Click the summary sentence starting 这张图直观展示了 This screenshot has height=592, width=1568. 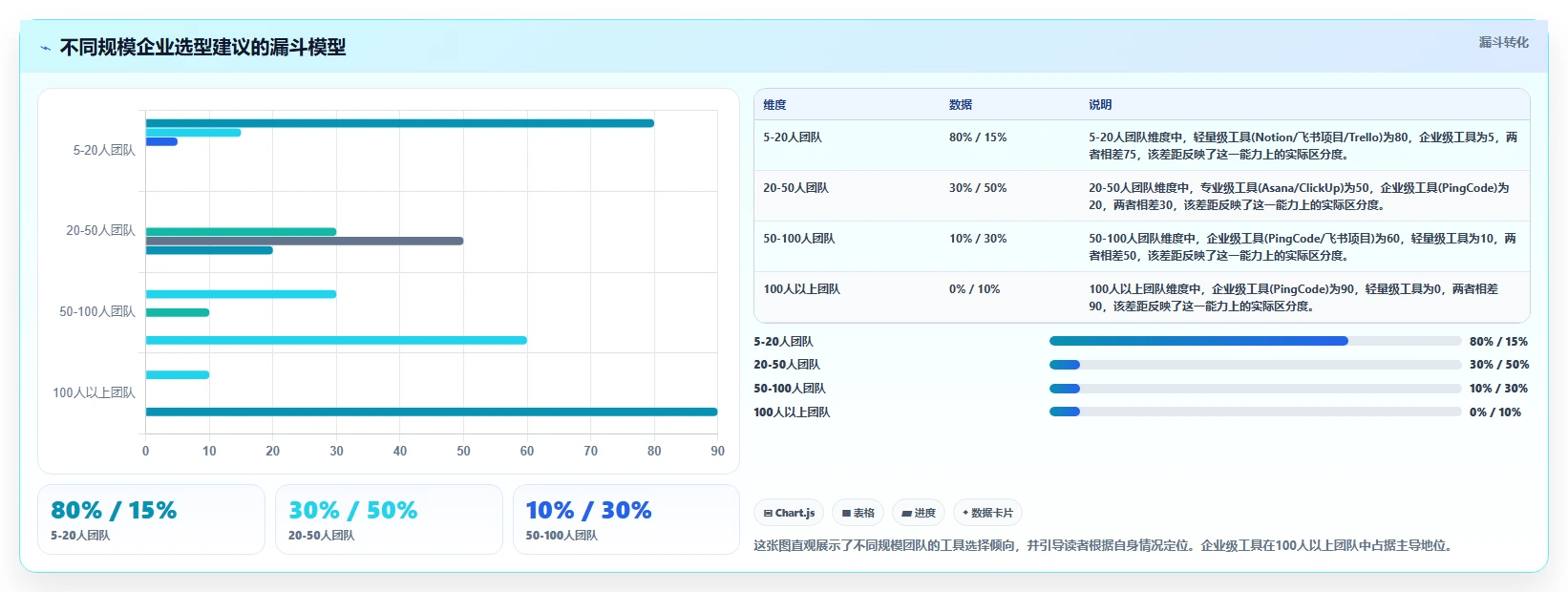tap(1106, 546)
